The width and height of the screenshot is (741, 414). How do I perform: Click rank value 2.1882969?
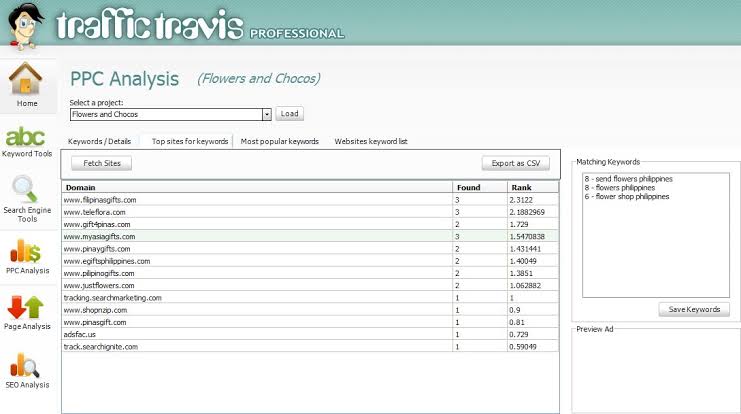pos(527,213)
